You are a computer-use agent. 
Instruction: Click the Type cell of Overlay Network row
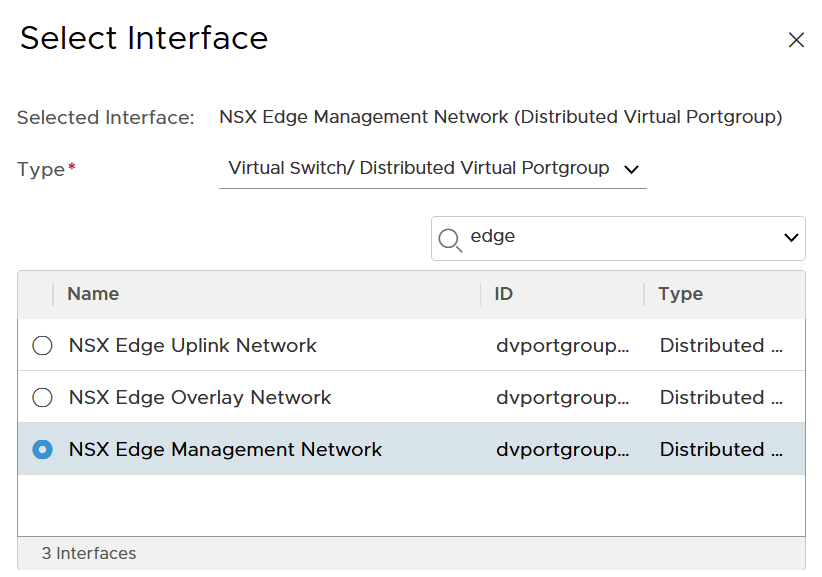pyautogui.click(x=720, y=398)
